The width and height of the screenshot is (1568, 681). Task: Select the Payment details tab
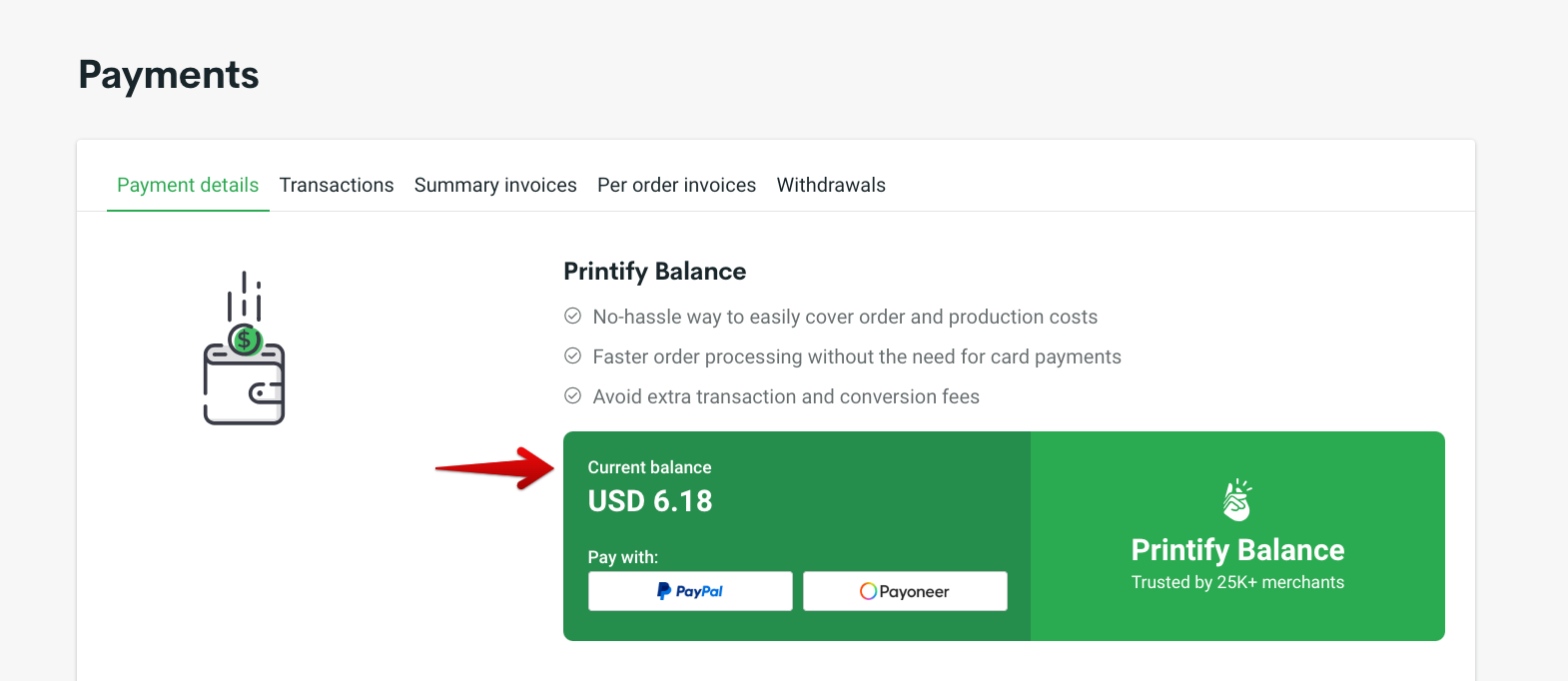(x=188, y=185)
